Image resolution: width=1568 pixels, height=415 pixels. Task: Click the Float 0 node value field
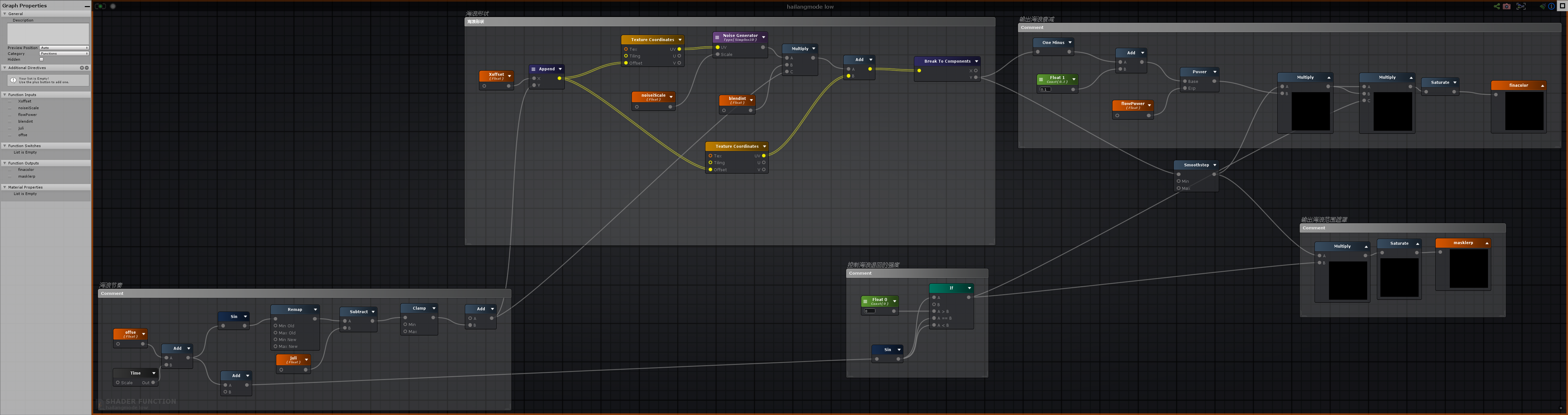point(869,311)
